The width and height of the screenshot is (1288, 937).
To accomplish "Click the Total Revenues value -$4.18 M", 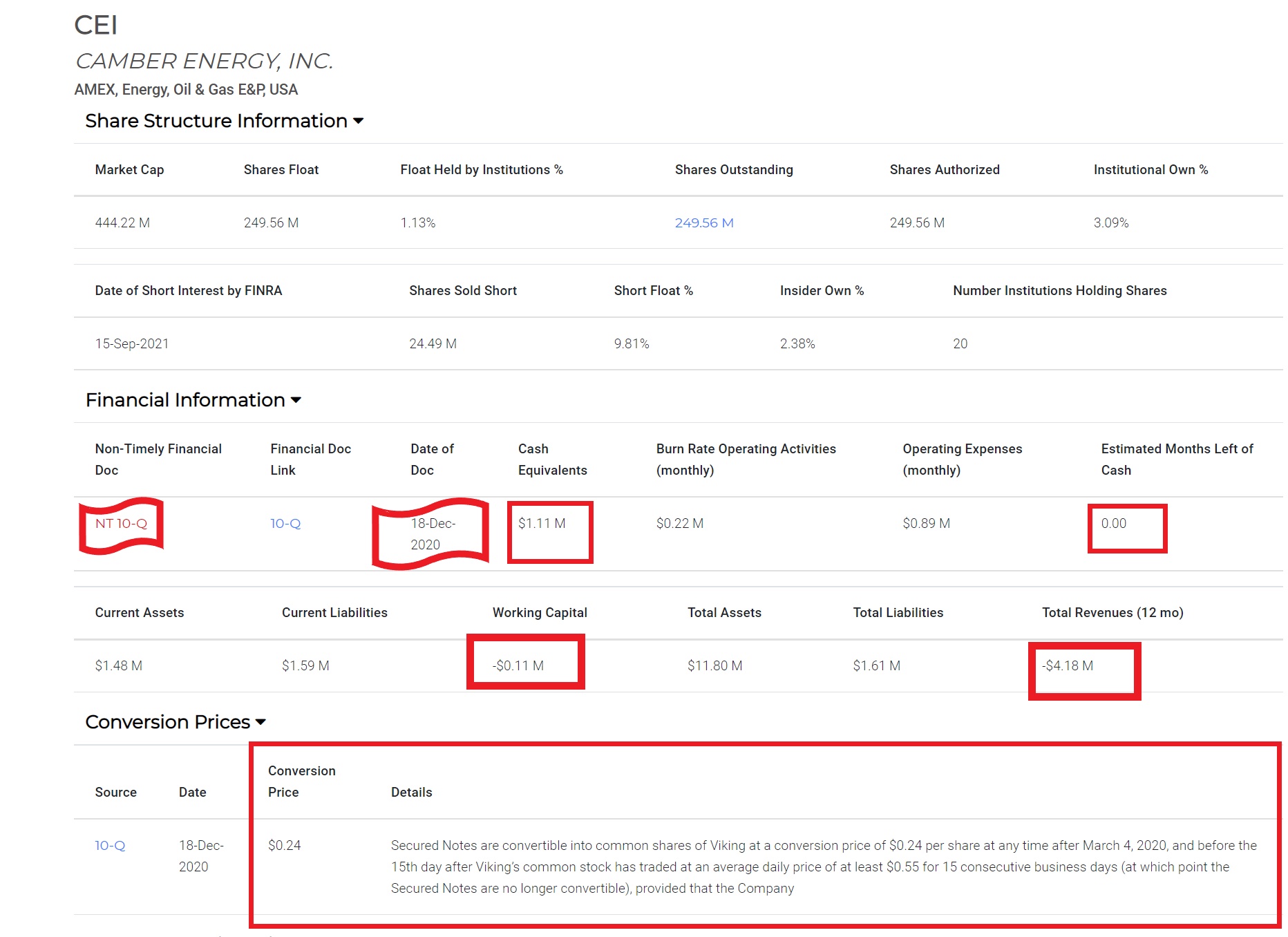I will 1067,666.
